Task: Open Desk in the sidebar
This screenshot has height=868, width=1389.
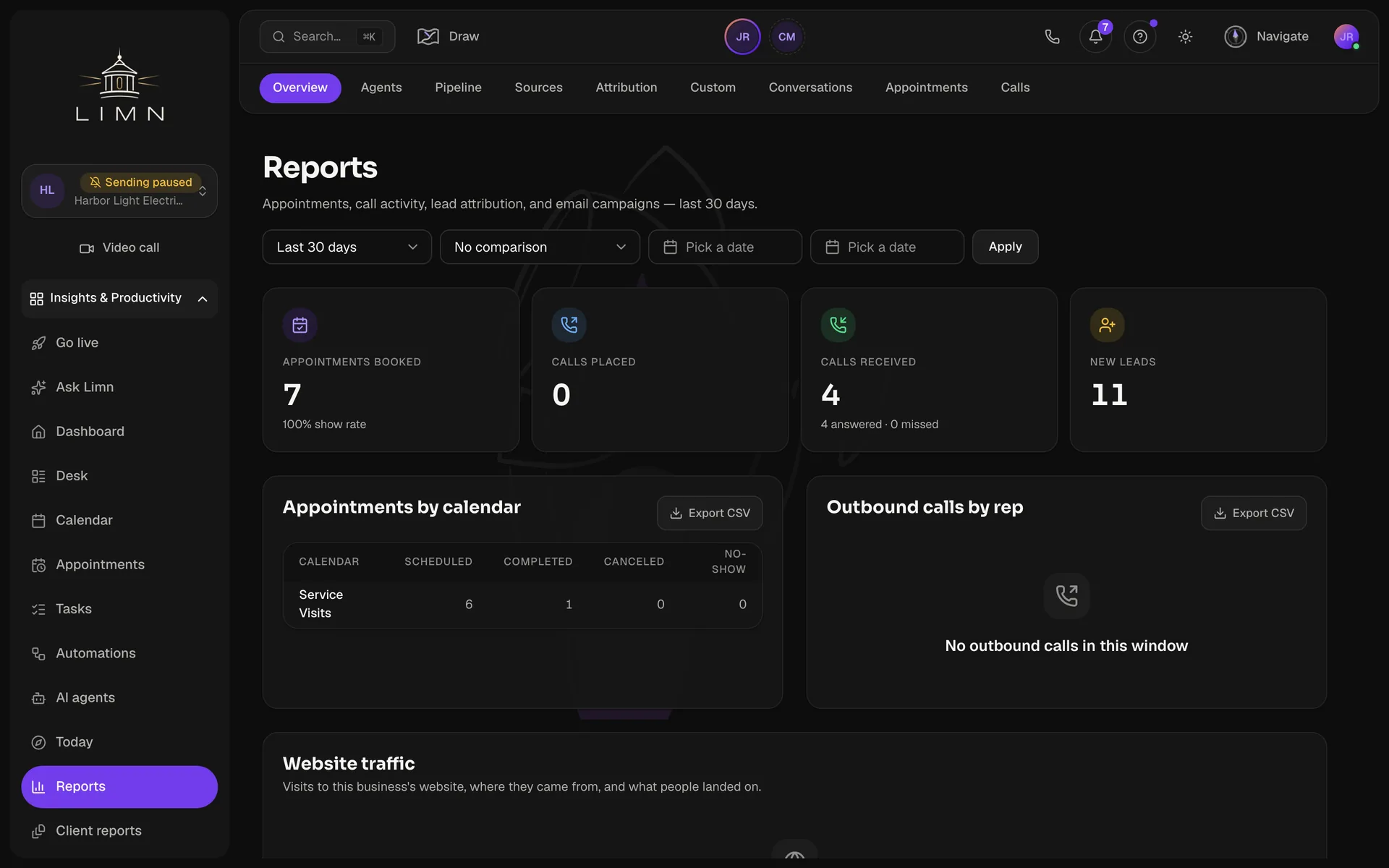Action: click(119, 476)
